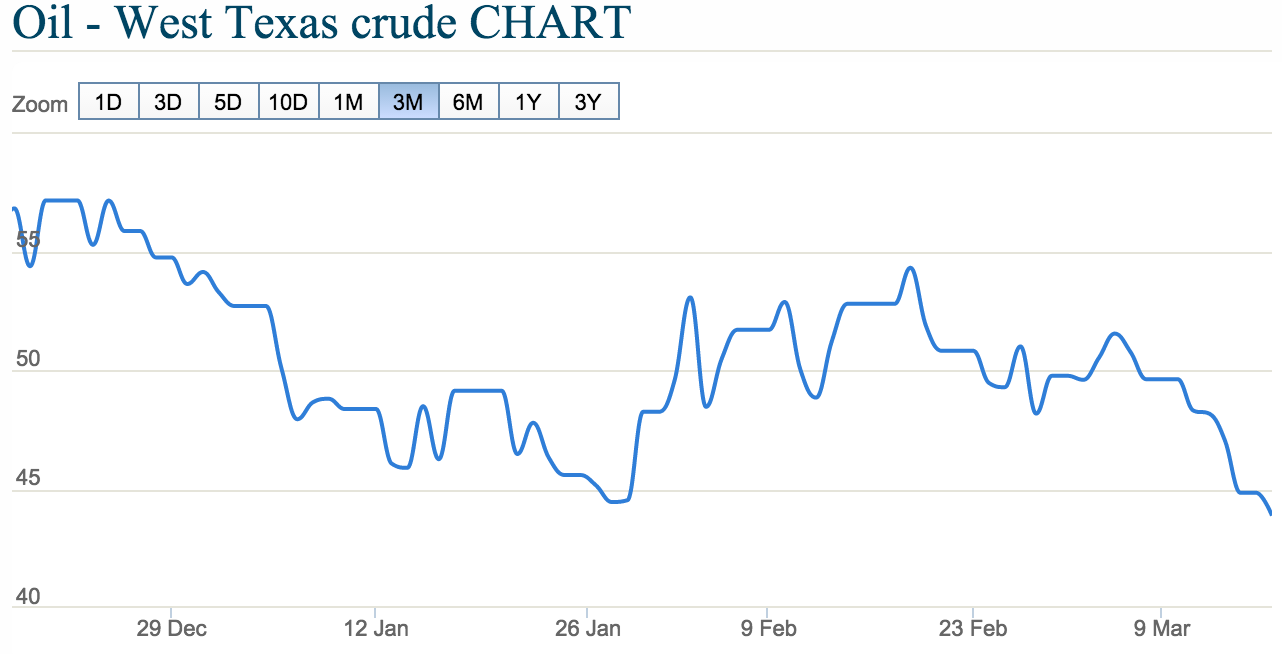
Task: Switch chart zoom to 3D
Action: point(168,102)
